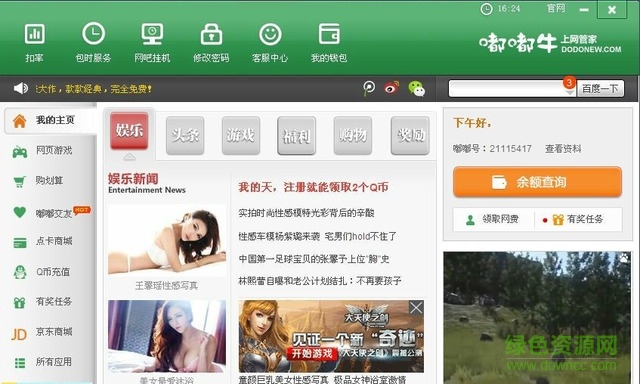Image resolution: width=640 pixels, height=384 pixels.
Task: Open the 王馨瑶性感写真 photo thumbnail
Action: 167,240
